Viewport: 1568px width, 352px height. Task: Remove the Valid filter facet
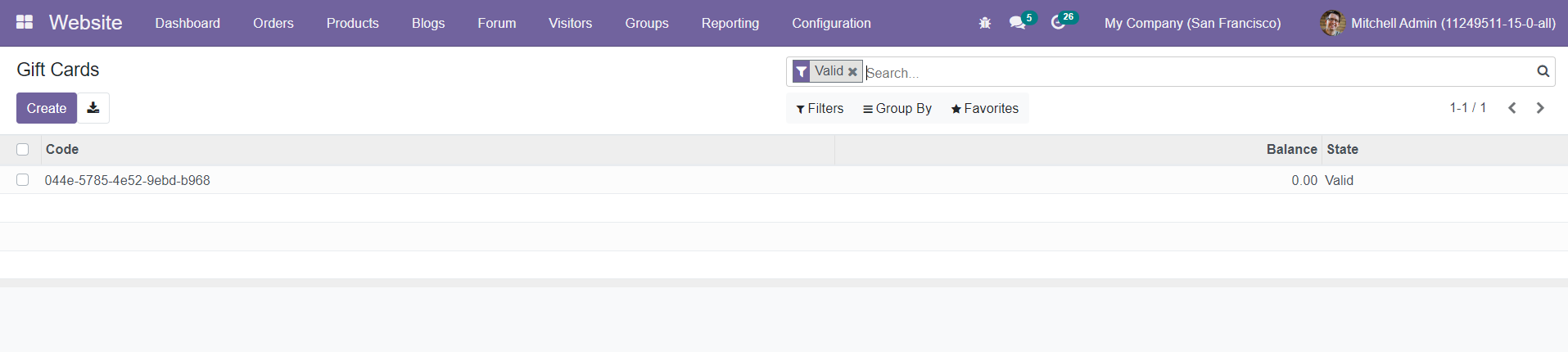tap(852, 72)
